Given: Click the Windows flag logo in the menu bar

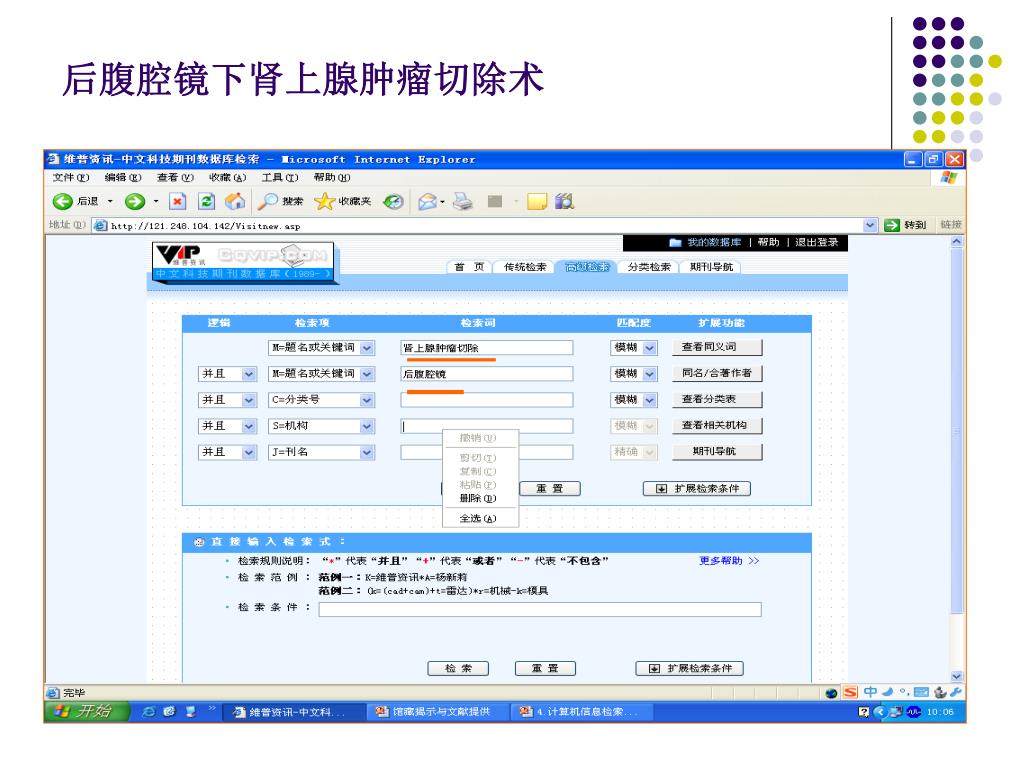Looking at the screenshot, I should pyautogui.click(x=949, y=178).
